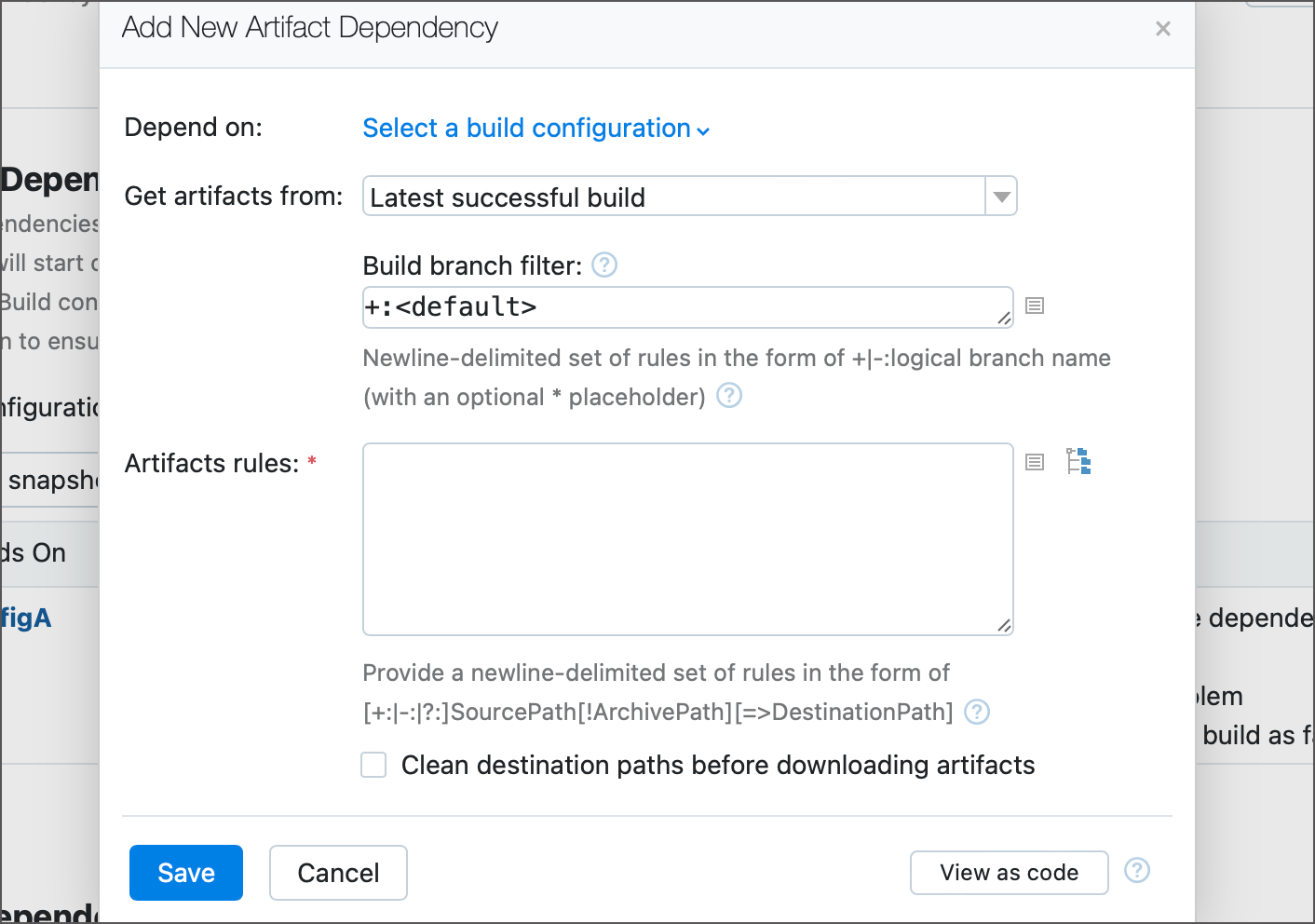This screenshot has width=1315, height=924.
Task: Open help icon next to View as code
Action: click(x=1136, y=871)
